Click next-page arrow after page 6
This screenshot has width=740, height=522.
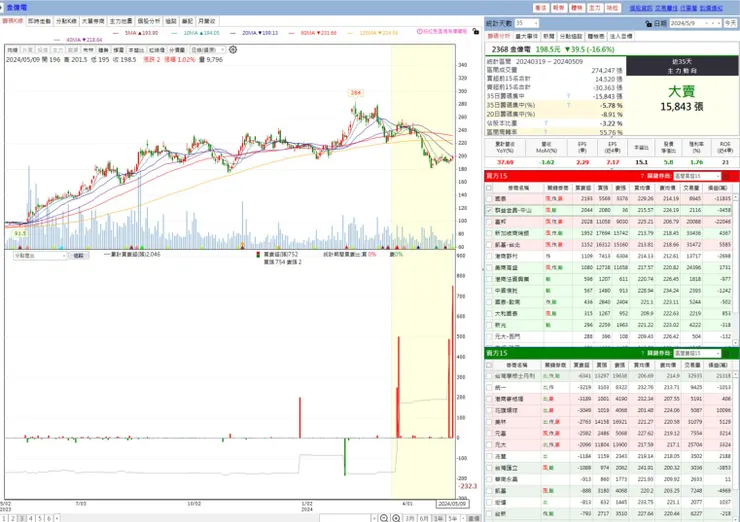[x=57, y=518]
